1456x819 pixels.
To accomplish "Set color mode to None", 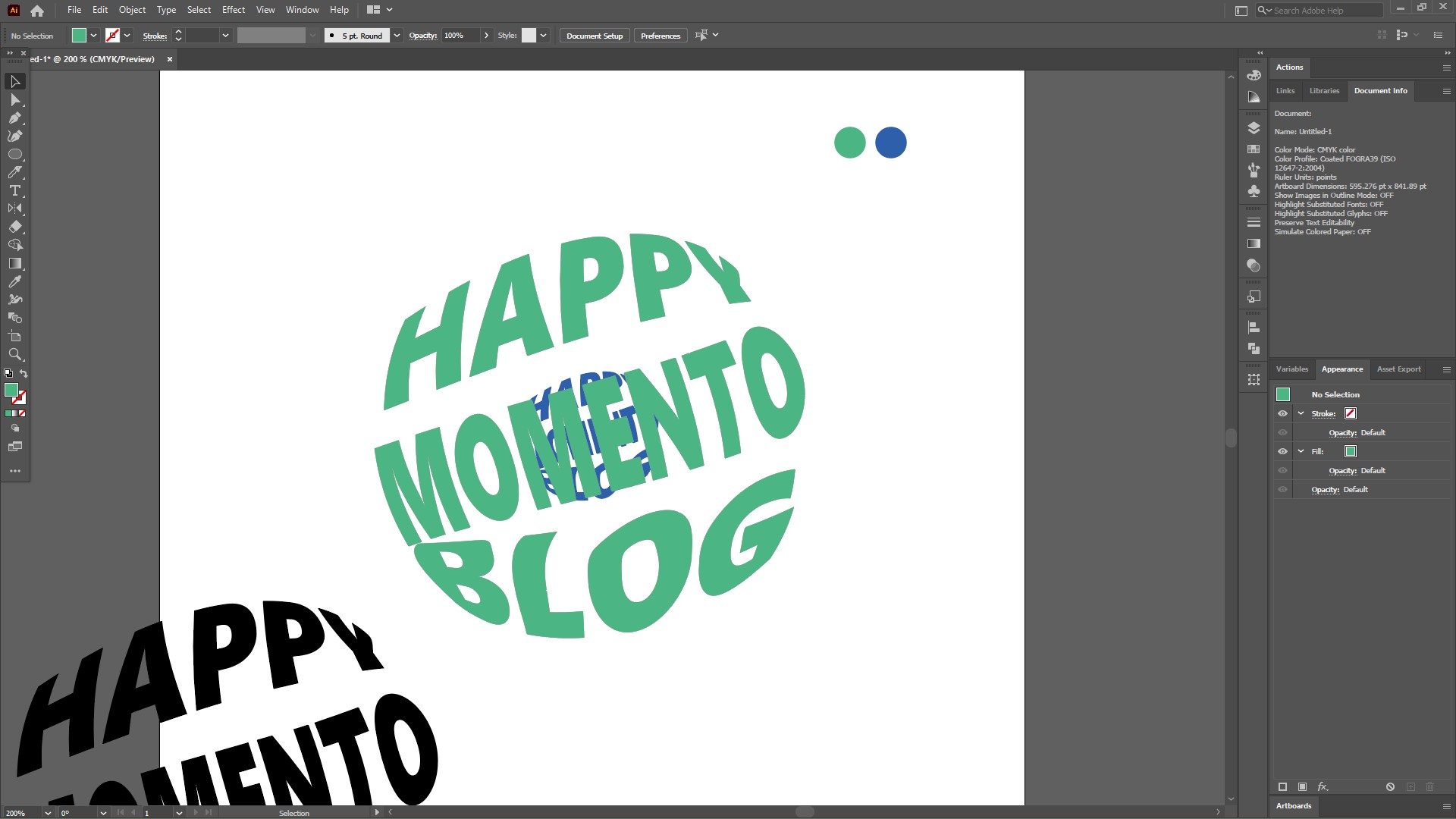I will (x=22, y=413).
